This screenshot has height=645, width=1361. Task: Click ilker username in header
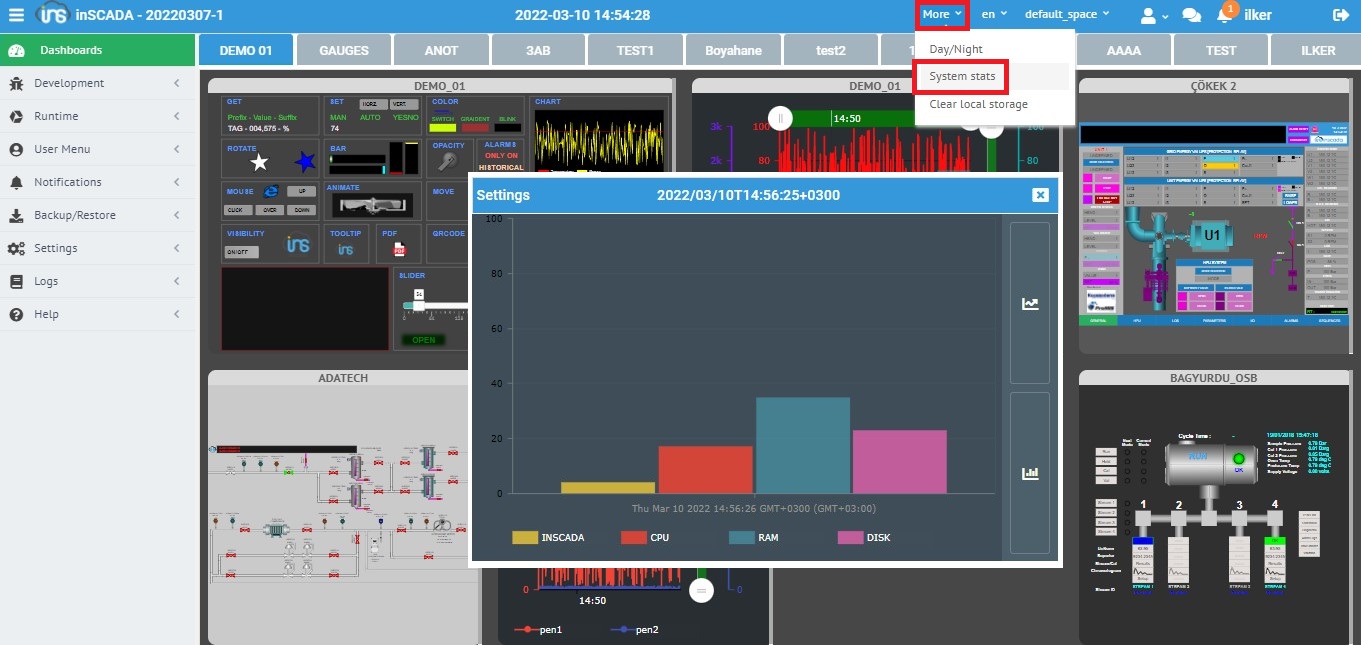click(x=1257, y=15)
